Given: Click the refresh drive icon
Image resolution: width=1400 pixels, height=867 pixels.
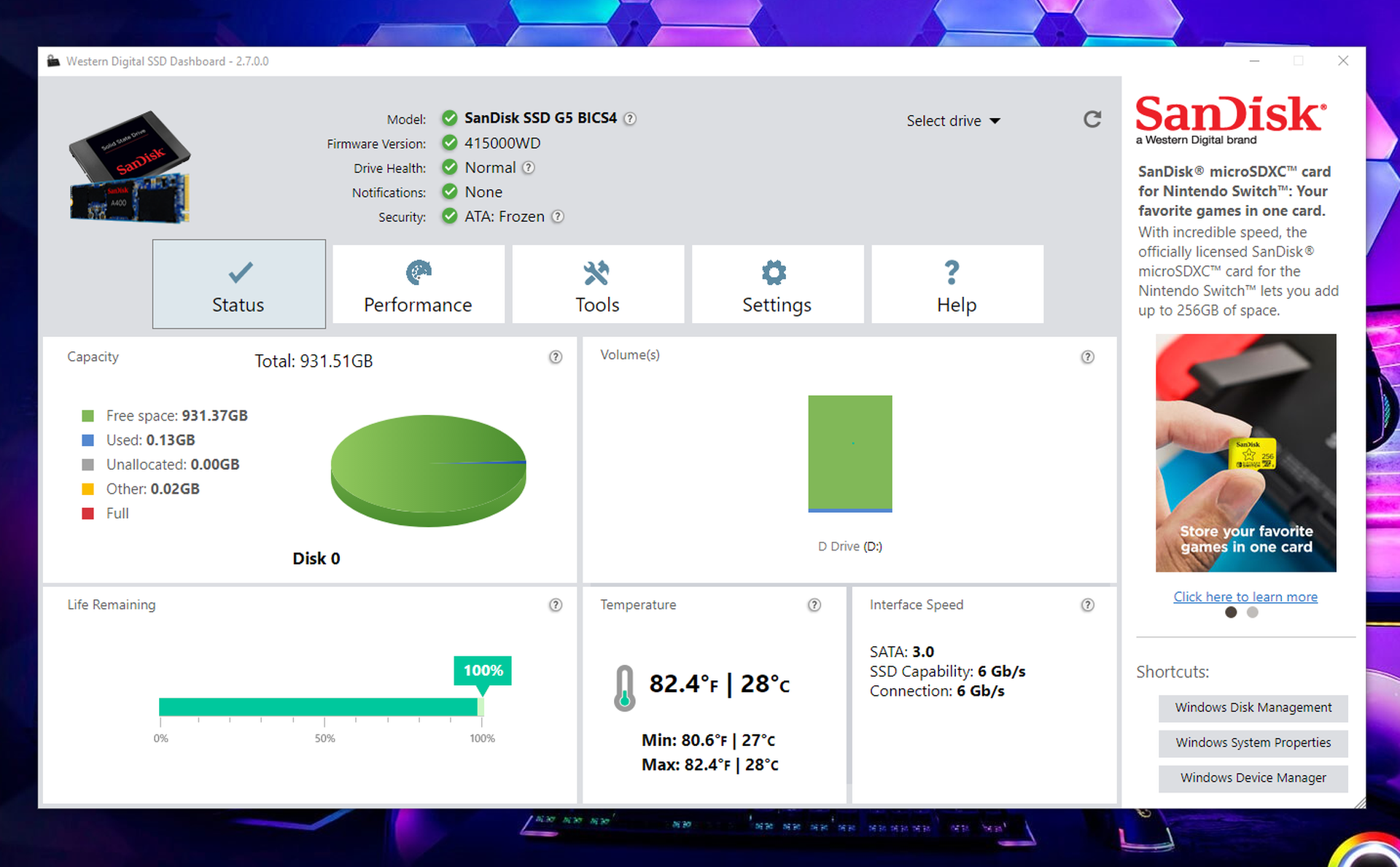Looking at the screenshot, I should pos(1092,119).
